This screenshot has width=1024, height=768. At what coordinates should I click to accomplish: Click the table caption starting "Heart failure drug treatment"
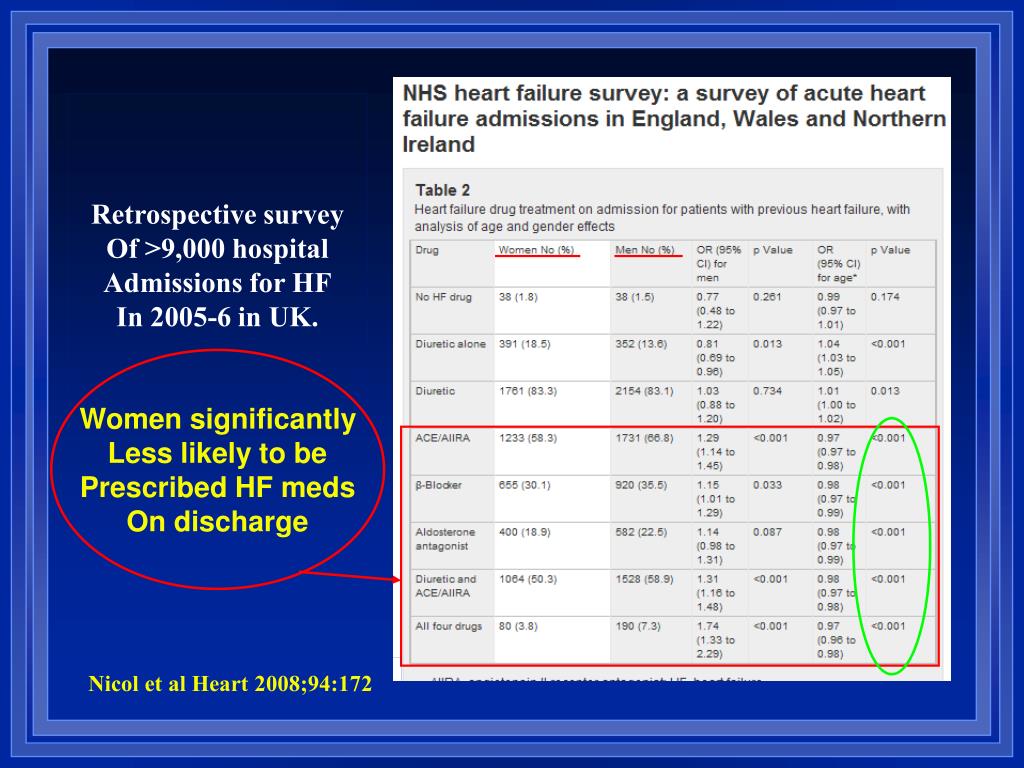(x=662, y=217)
